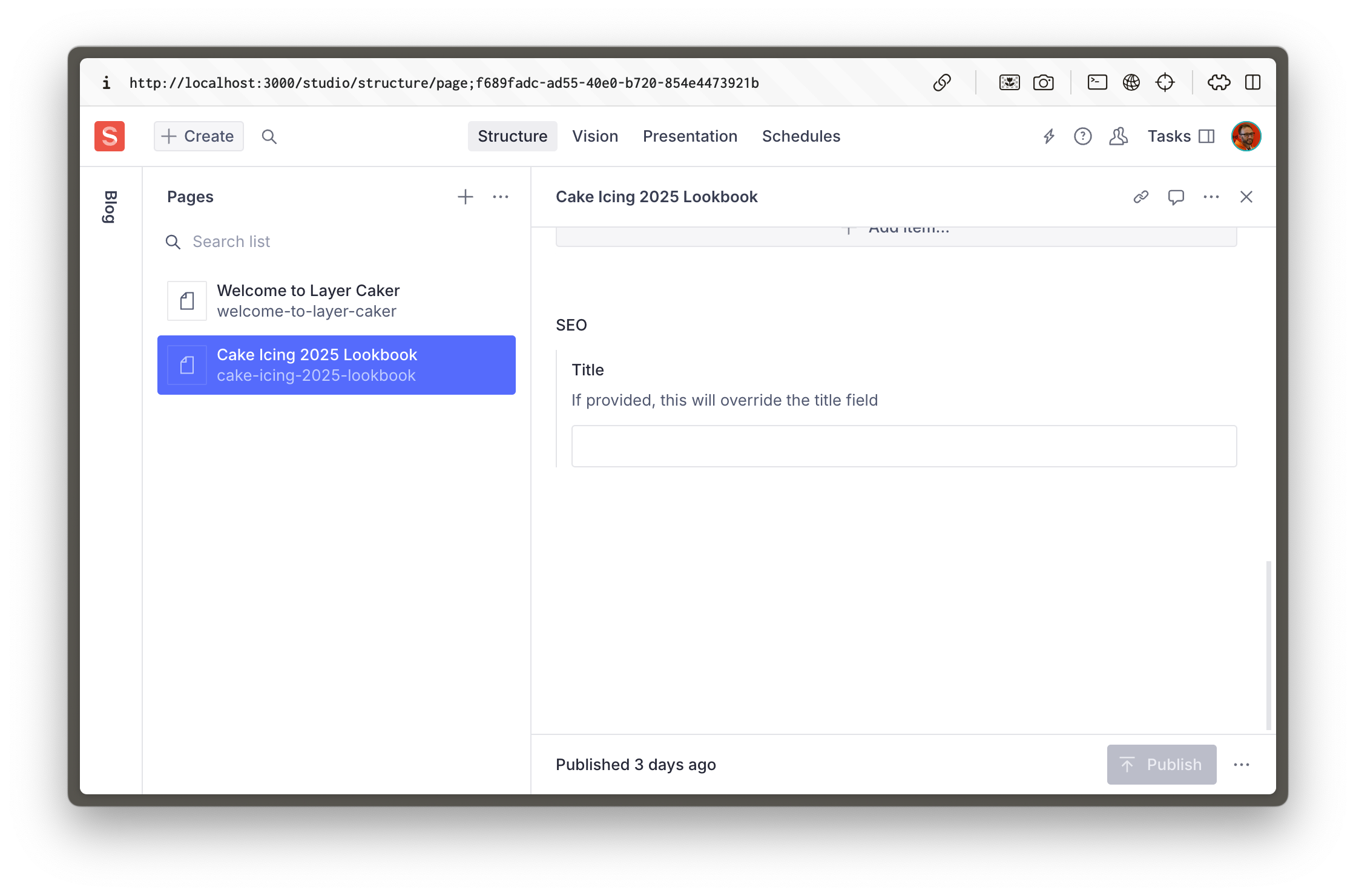The image size is (1356, 896).
Task: Close the Cake Icing document pane
Action: click(1246, 197)
